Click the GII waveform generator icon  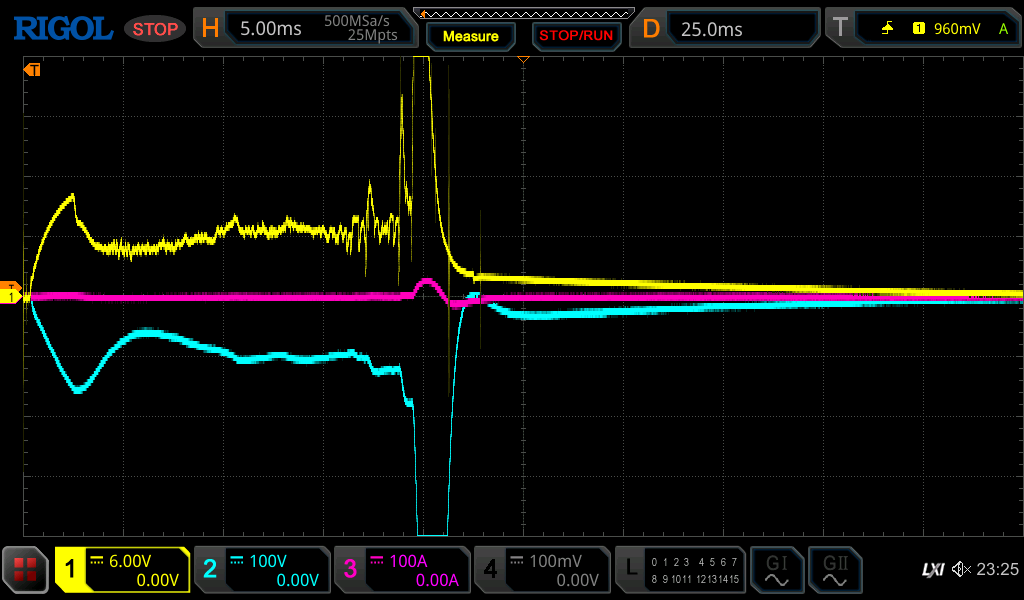(833, 569)
